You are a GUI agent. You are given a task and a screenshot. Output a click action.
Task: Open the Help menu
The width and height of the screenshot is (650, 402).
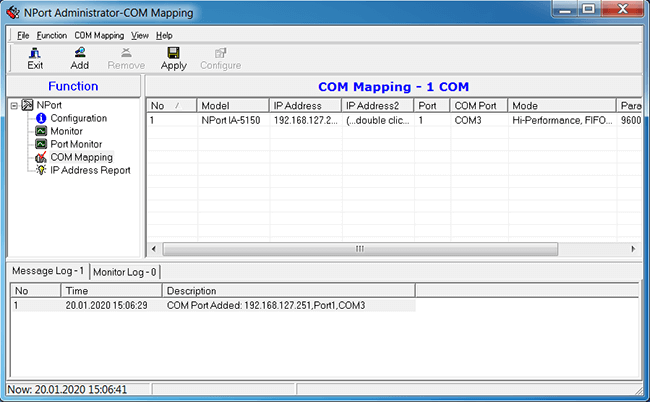click(164, 36)
